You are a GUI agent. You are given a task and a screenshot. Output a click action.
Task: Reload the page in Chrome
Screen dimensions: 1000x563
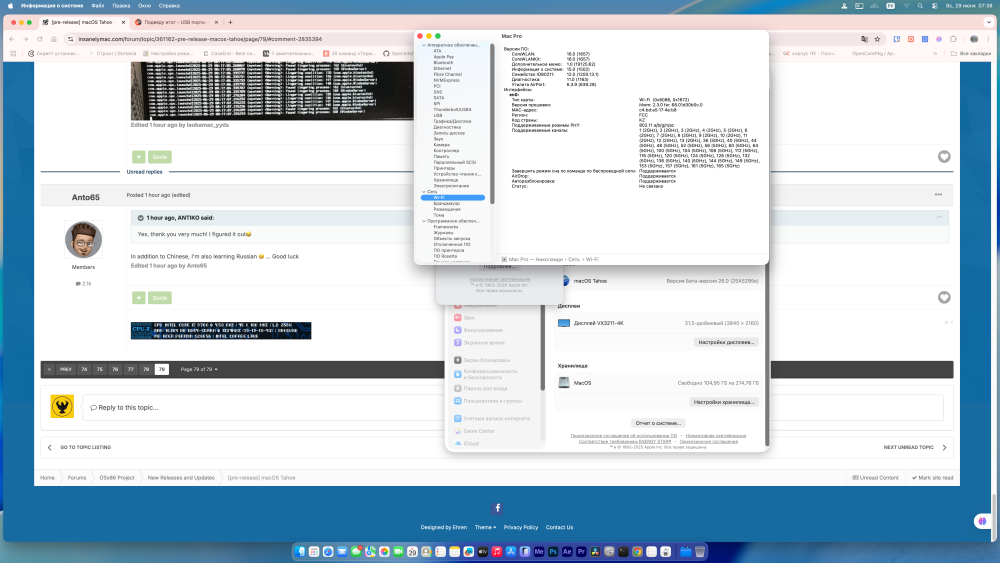pyautogui.click(x=40, y=39)
